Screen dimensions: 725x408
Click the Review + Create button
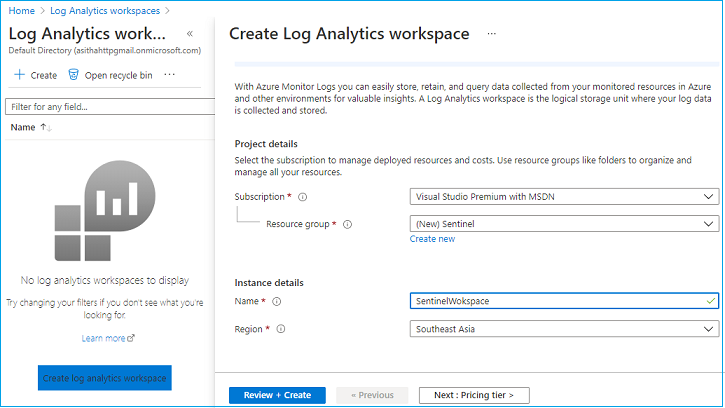[277, 395]
